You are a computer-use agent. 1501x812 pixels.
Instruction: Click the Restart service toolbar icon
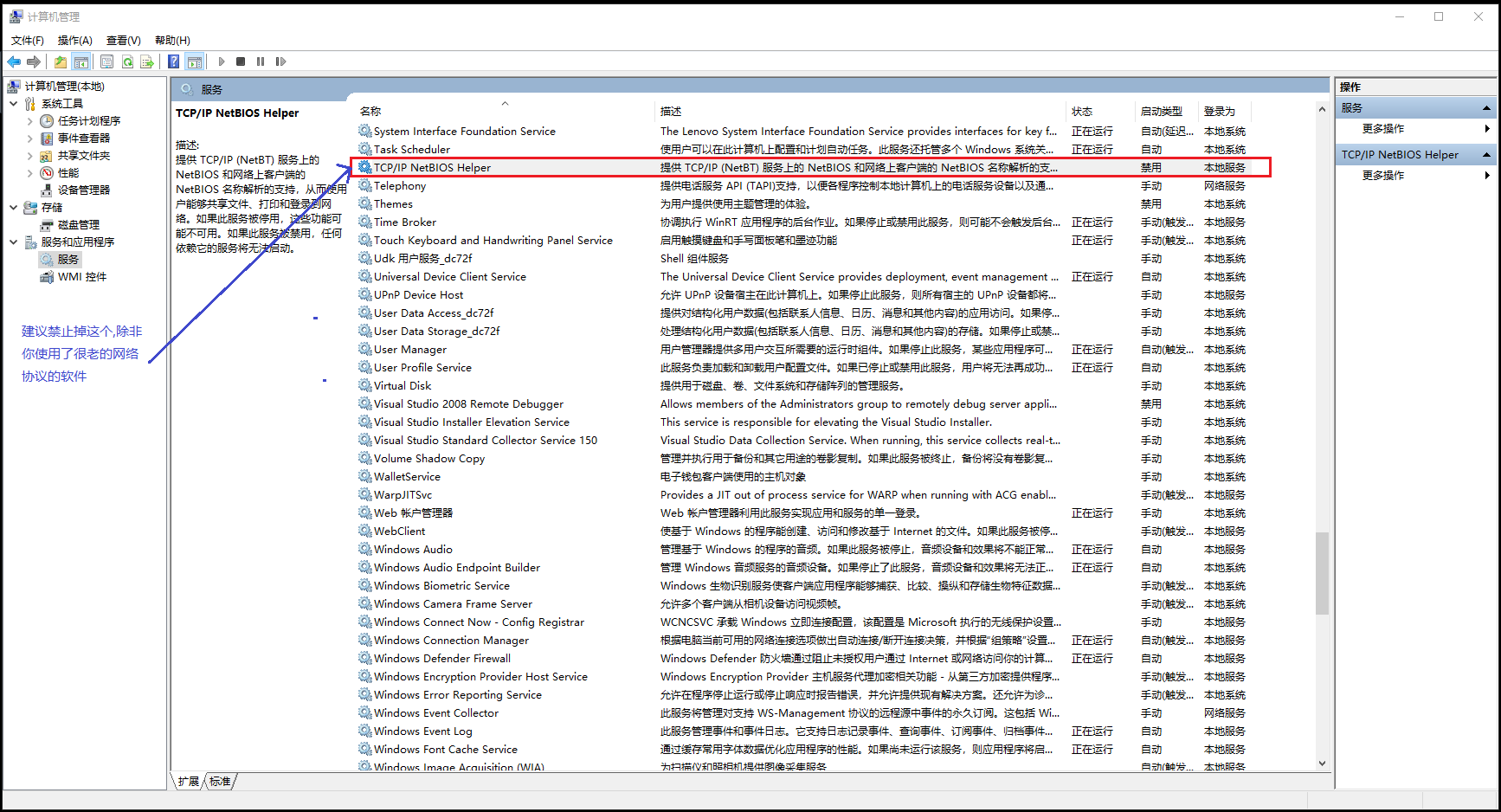[280, 61]
